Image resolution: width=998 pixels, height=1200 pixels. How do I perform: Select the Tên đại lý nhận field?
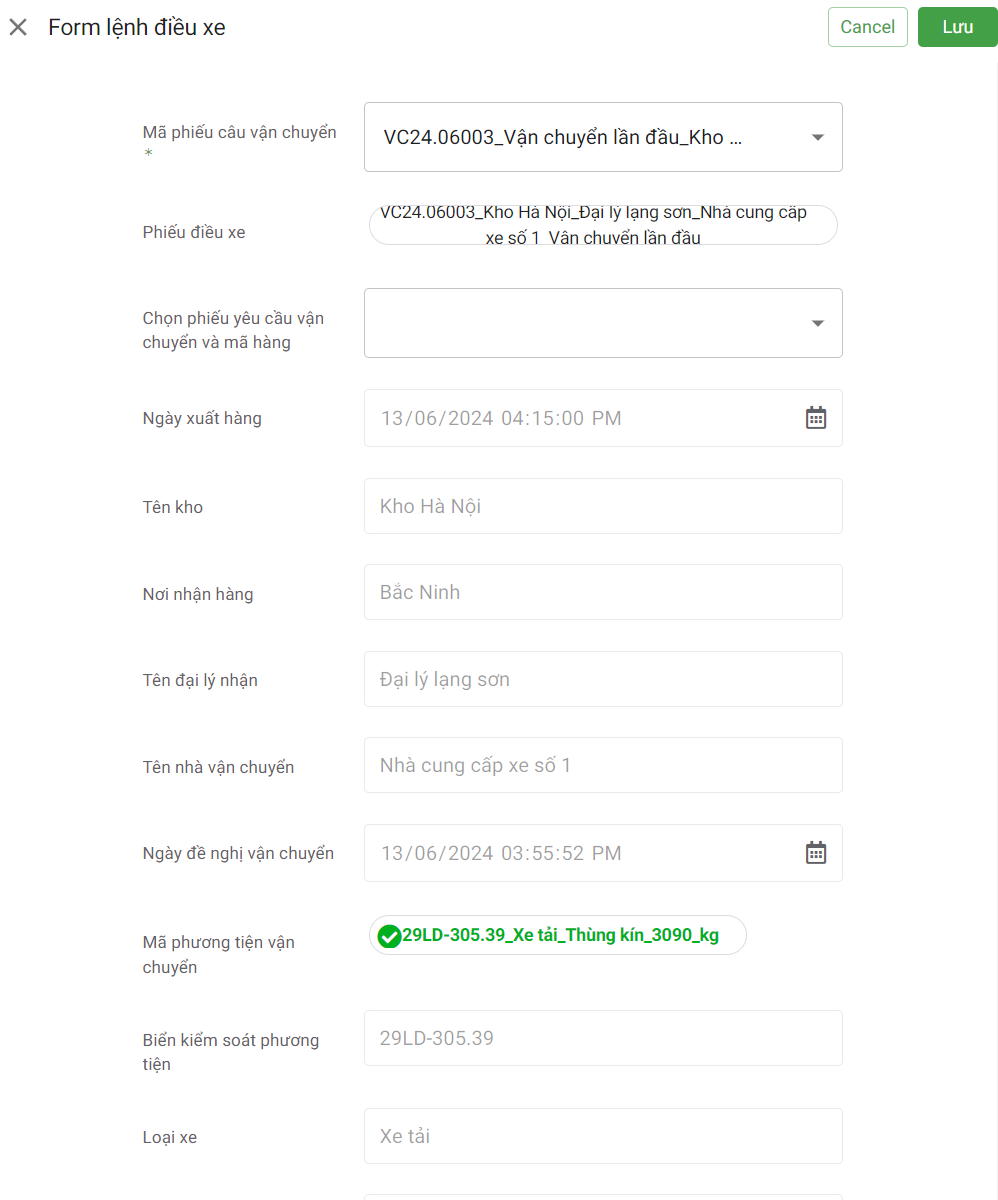click(603, 679)
